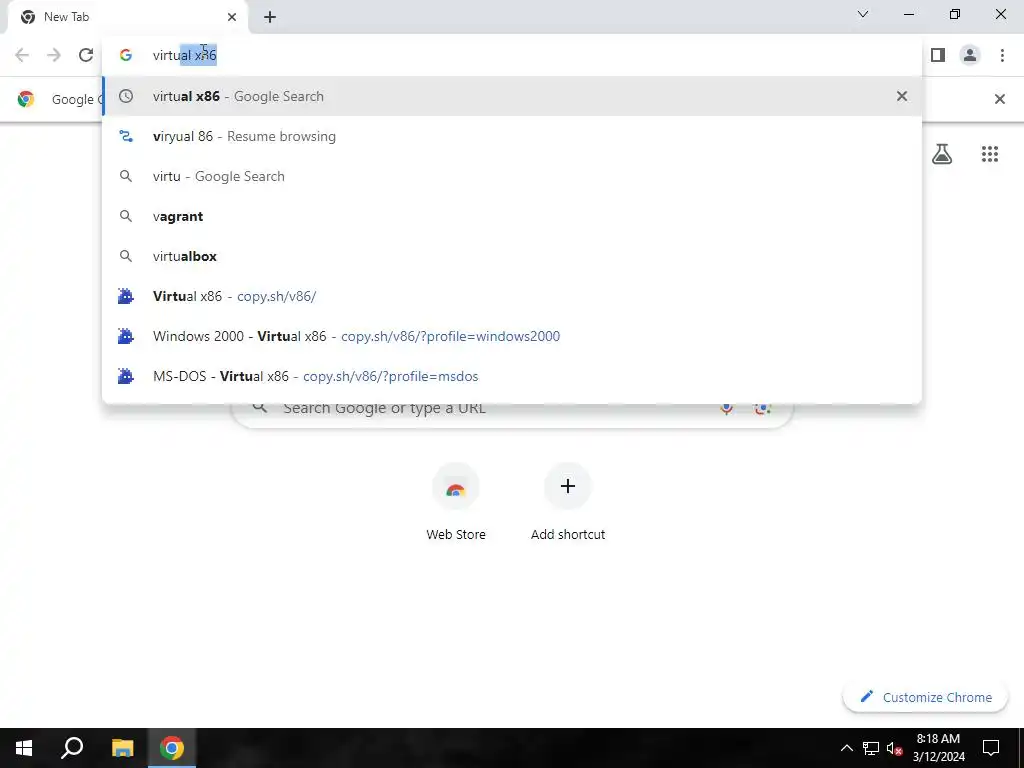Open the Web Store shortcut
This screenshot has width=1024, height=768.
click(x=456, y=502)
